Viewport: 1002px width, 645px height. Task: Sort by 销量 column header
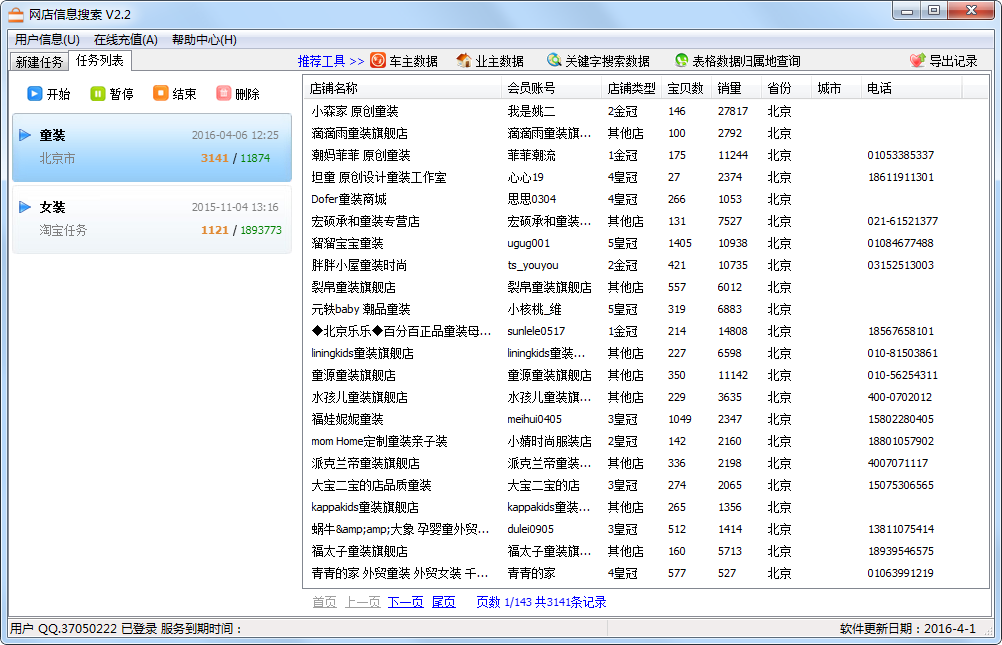point(730,88)
